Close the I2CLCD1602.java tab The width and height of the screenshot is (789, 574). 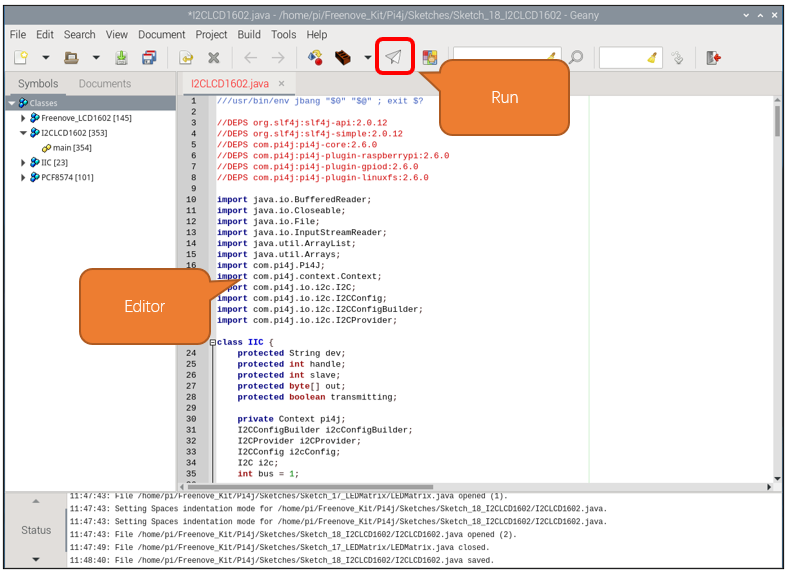[x=281, y=84]
